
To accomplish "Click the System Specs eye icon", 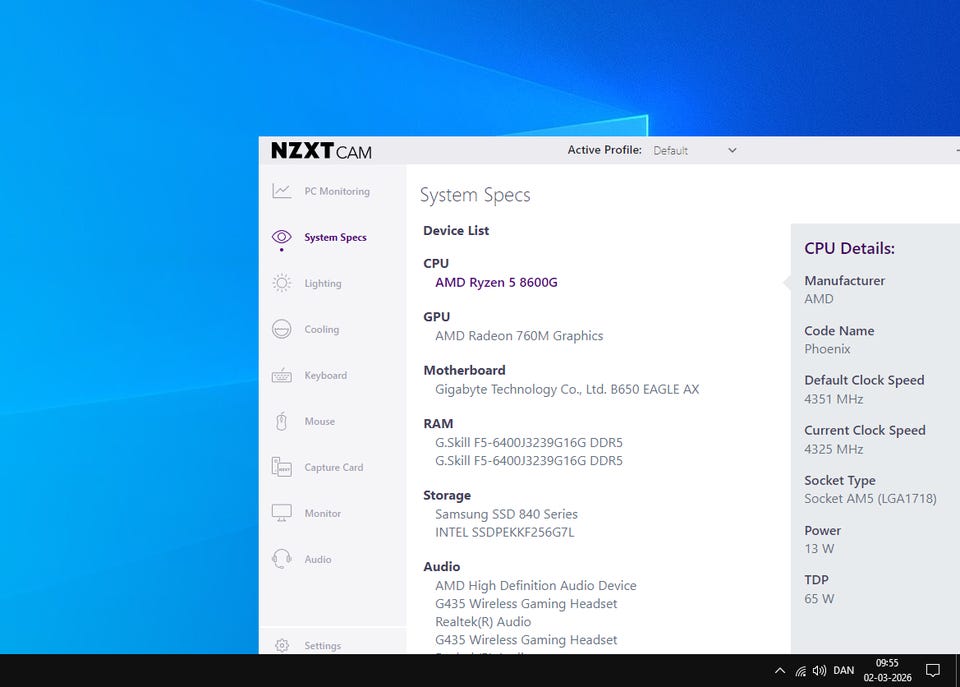I will [282, 237].
